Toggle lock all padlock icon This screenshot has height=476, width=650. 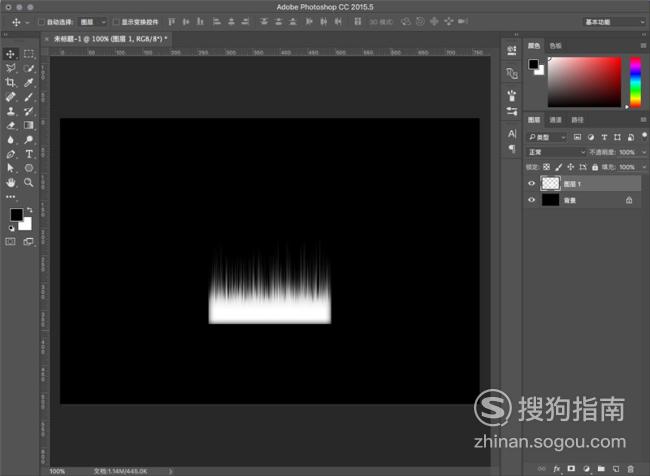(595, 167)
